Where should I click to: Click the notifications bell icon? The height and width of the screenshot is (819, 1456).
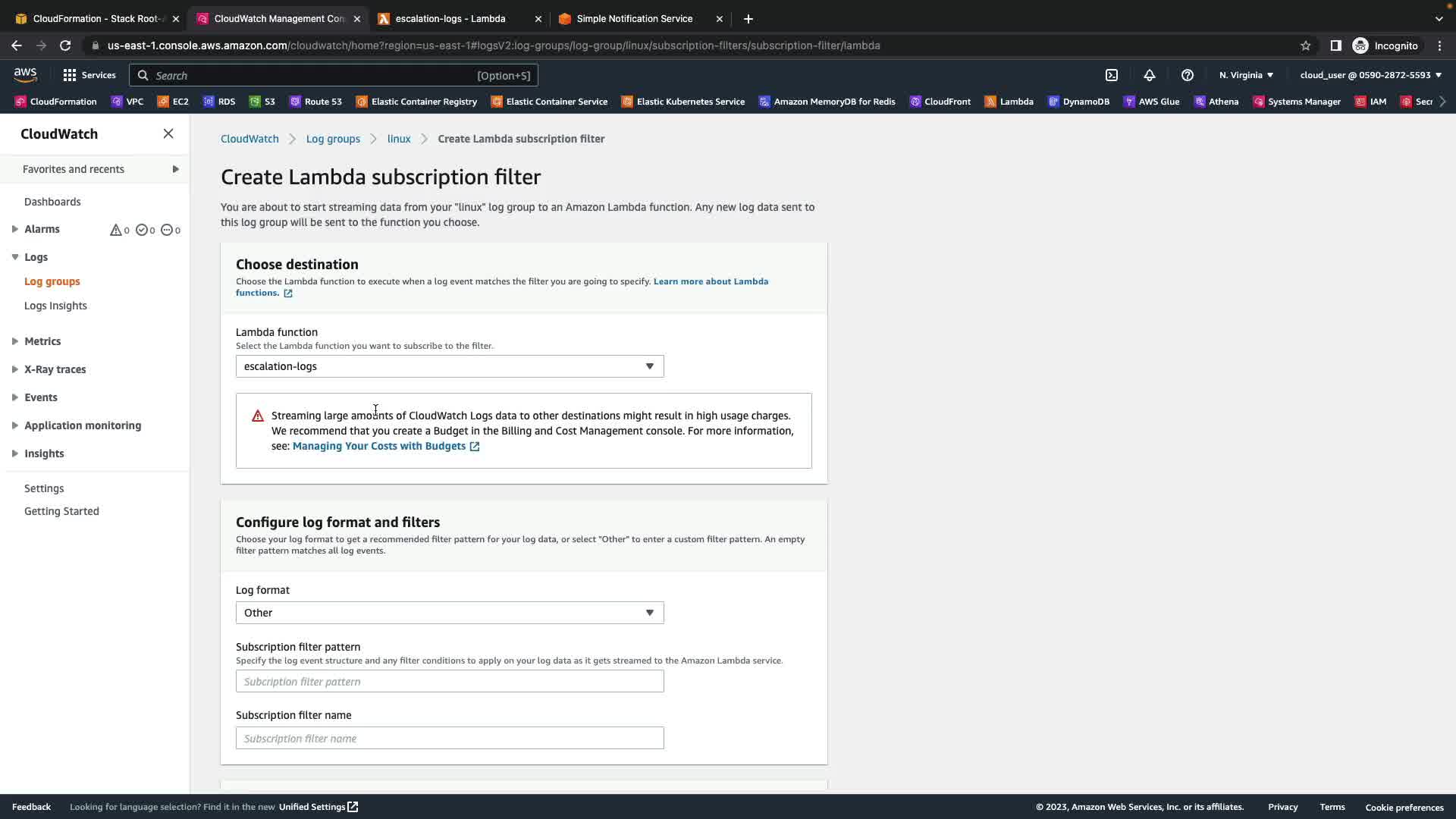pos(1150,75)
